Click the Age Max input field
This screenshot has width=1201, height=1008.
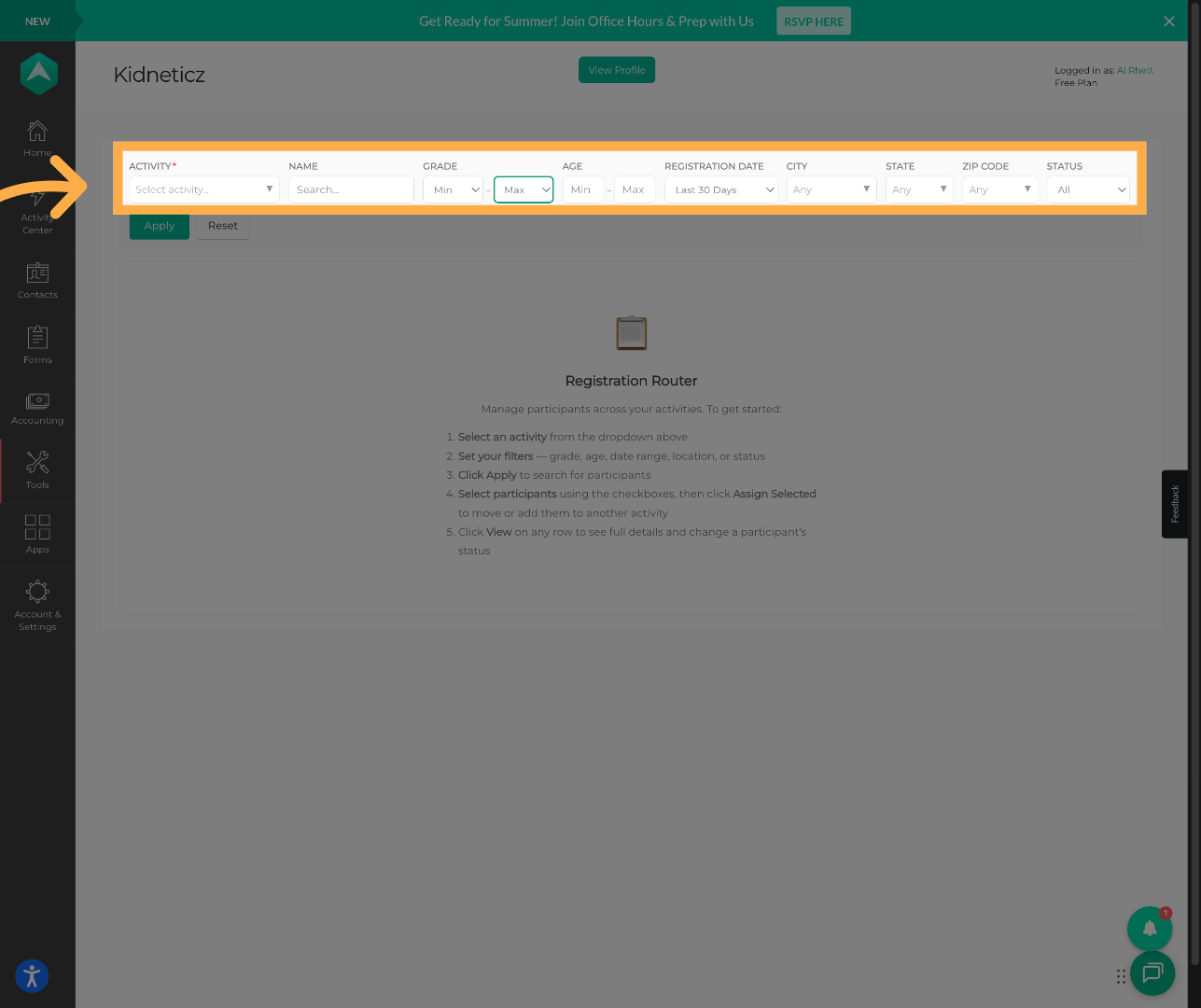click(635, 189)
